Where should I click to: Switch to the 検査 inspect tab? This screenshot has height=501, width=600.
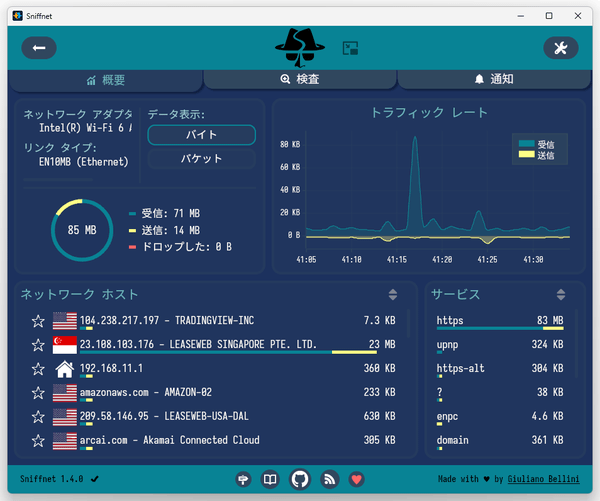300,79
